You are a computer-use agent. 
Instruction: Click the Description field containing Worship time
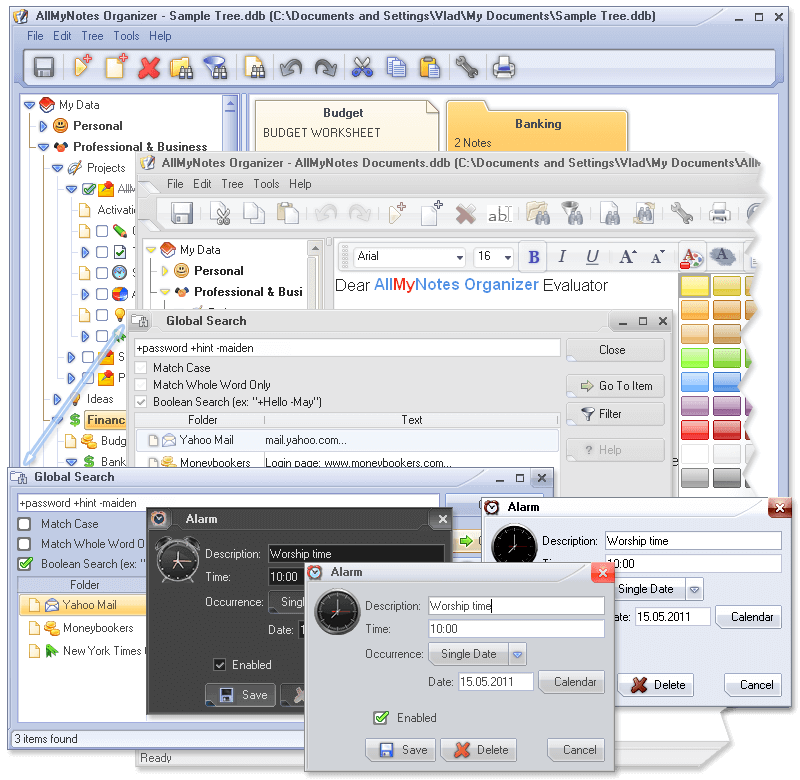click(x=516, y=606)
